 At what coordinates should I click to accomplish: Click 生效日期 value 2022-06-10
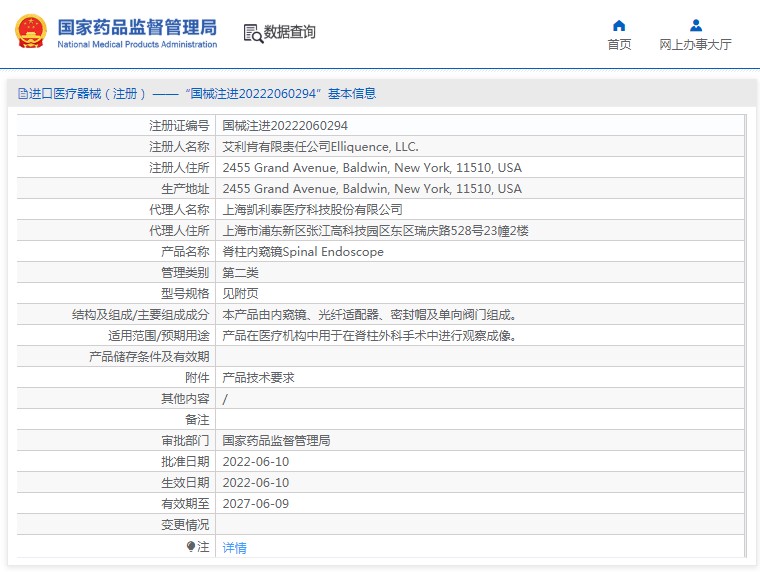point(255,483)
